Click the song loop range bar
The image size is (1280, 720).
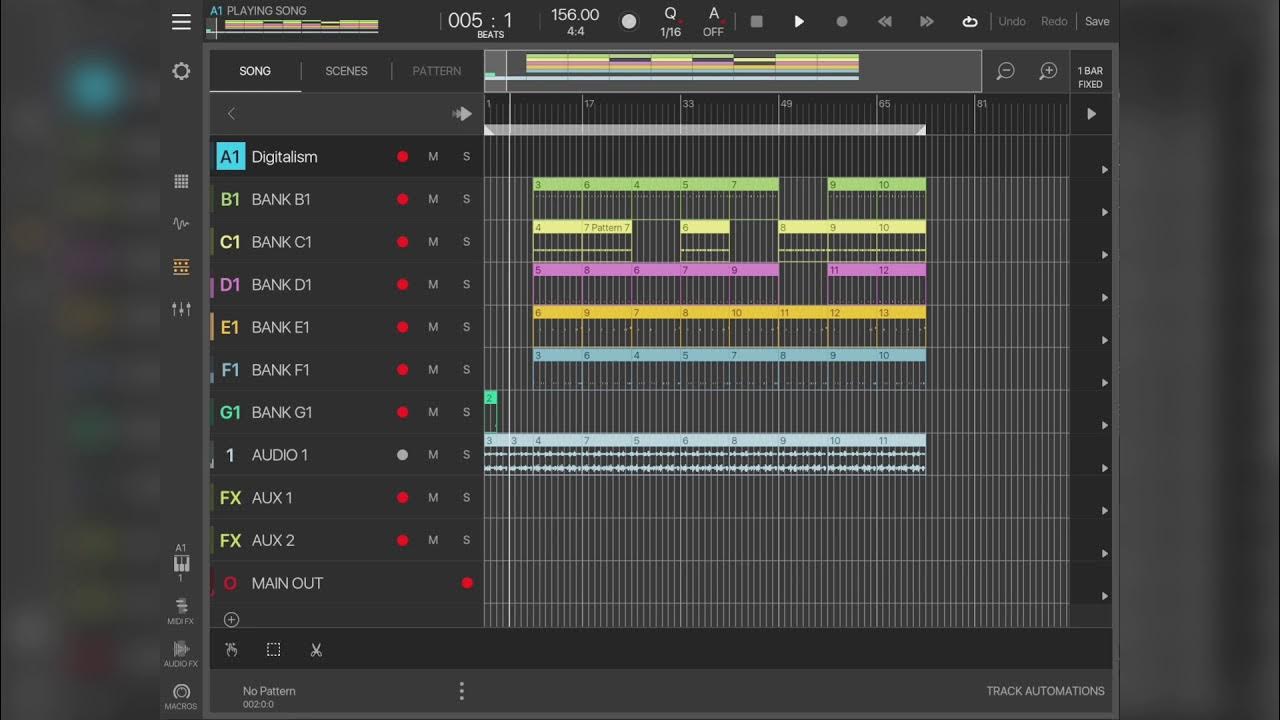pos(705,130)
